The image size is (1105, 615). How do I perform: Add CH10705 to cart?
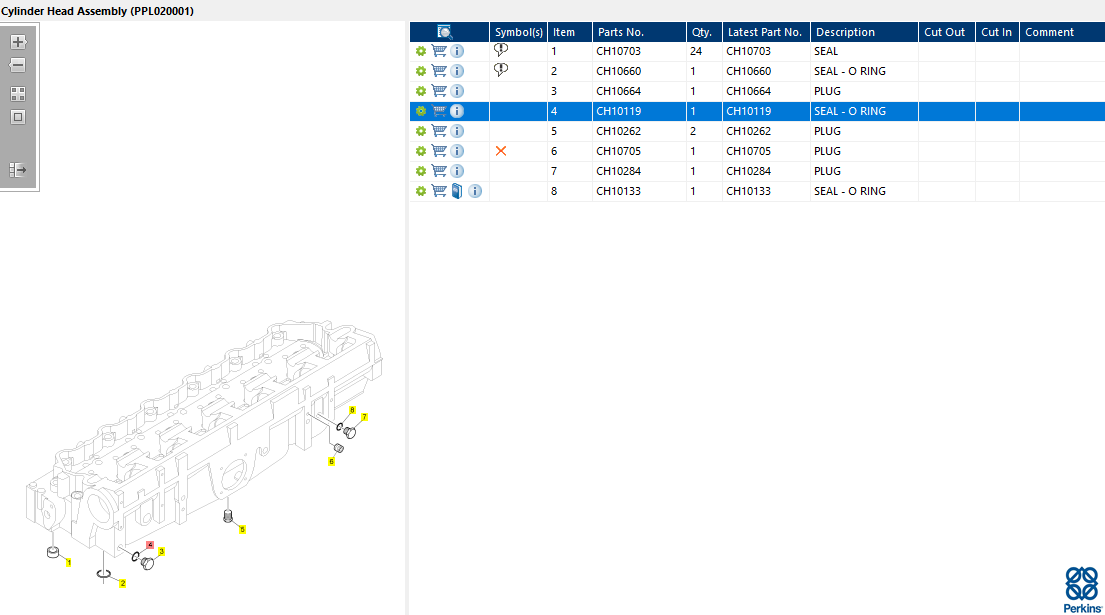(439, 151)
